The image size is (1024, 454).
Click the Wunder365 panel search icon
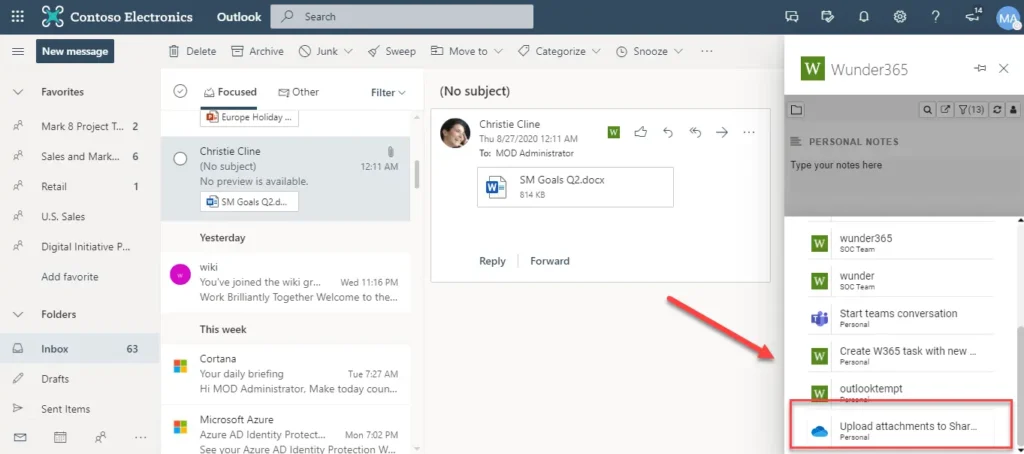(927, 109)
